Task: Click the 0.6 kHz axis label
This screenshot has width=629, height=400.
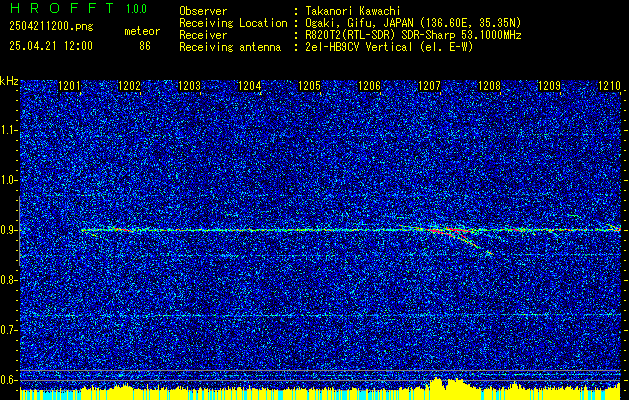Action: 9,380
